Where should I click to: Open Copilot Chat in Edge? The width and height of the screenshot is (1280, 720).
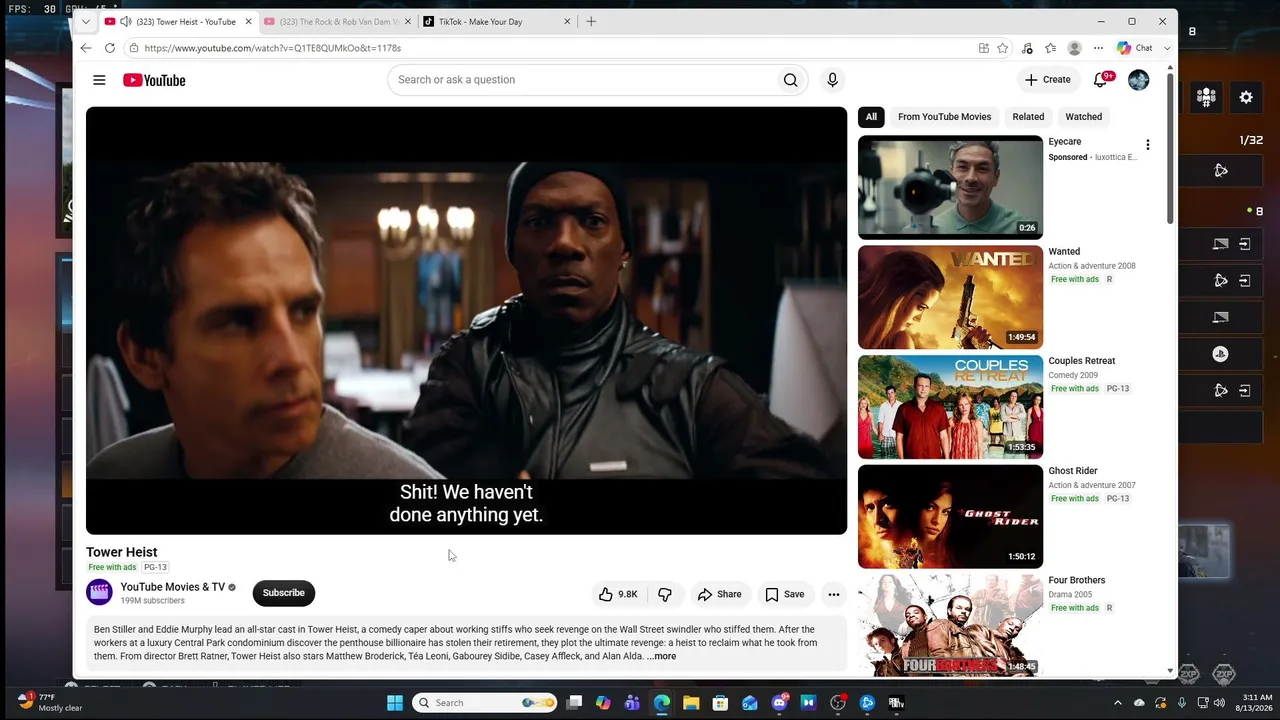[x=1135, y=48]
